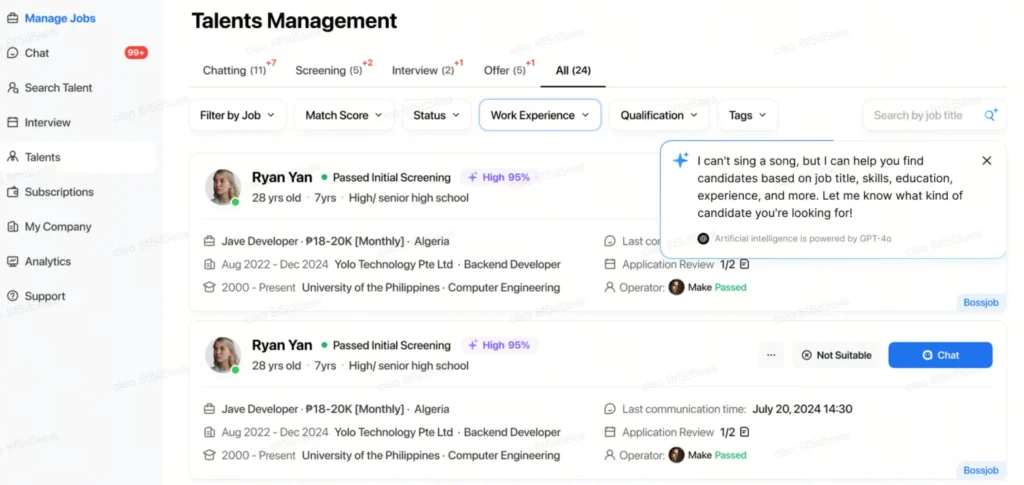The image size is (1024, 485).
Task: Close the AI assistant popup
Action: (x=987, y=161)
